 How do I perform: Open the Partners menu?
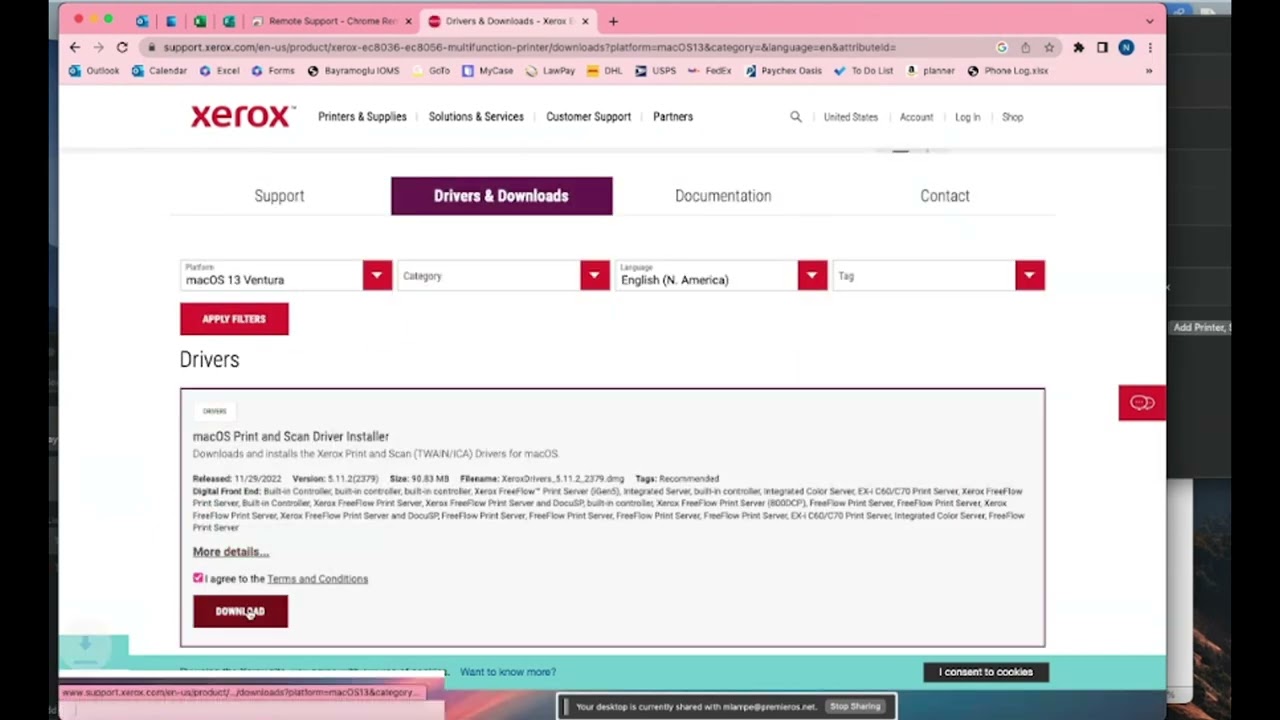tap(673, 117)
